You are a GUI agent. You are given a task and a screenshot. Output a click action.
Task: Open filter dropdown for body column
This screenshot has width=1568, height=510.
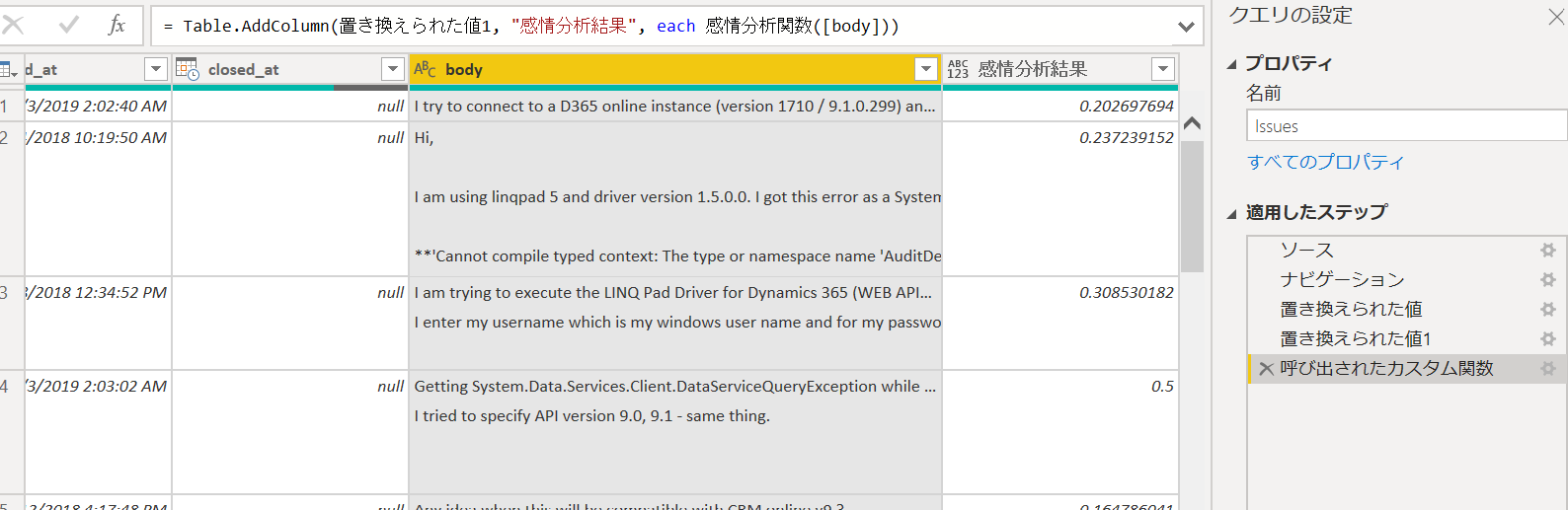(x=926, y=69)
